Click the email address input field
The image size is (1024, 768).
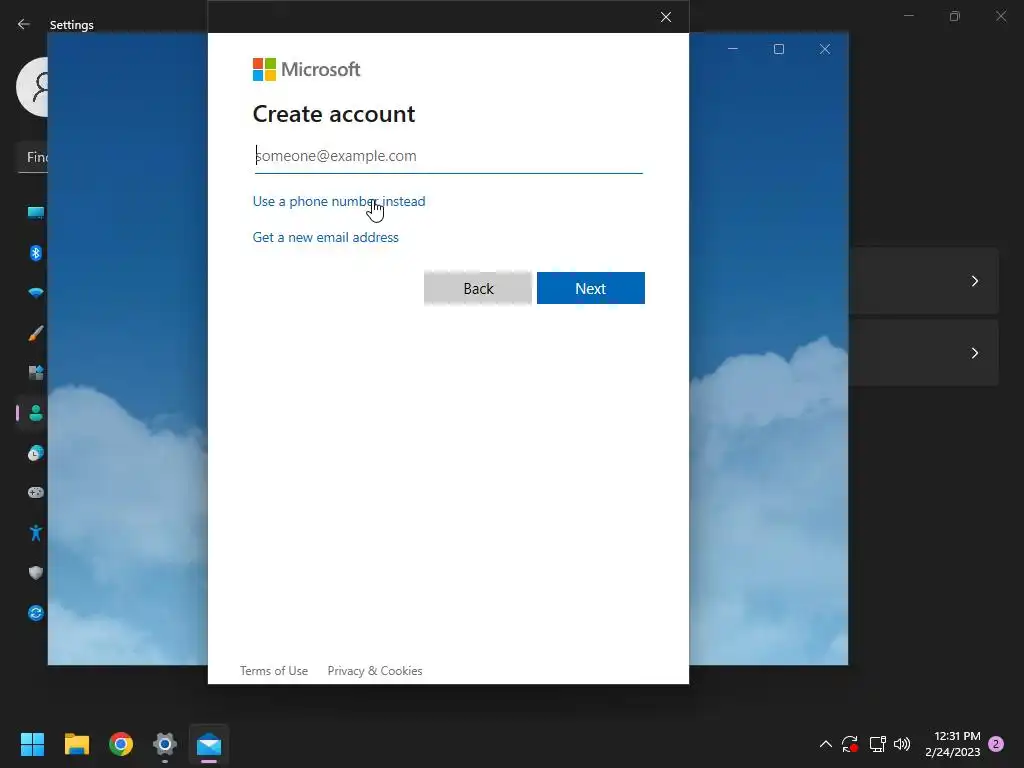click(x=449, y=156)
